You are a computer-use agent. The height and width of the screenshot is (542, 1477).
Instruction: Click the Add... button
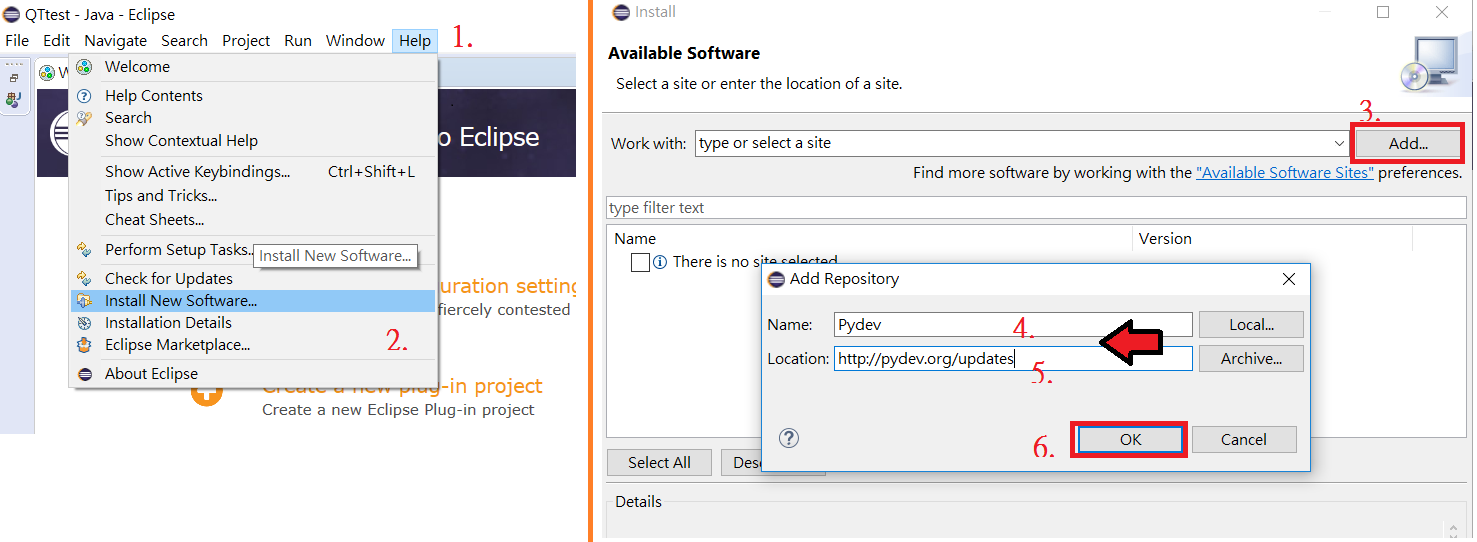point(1408,143)
